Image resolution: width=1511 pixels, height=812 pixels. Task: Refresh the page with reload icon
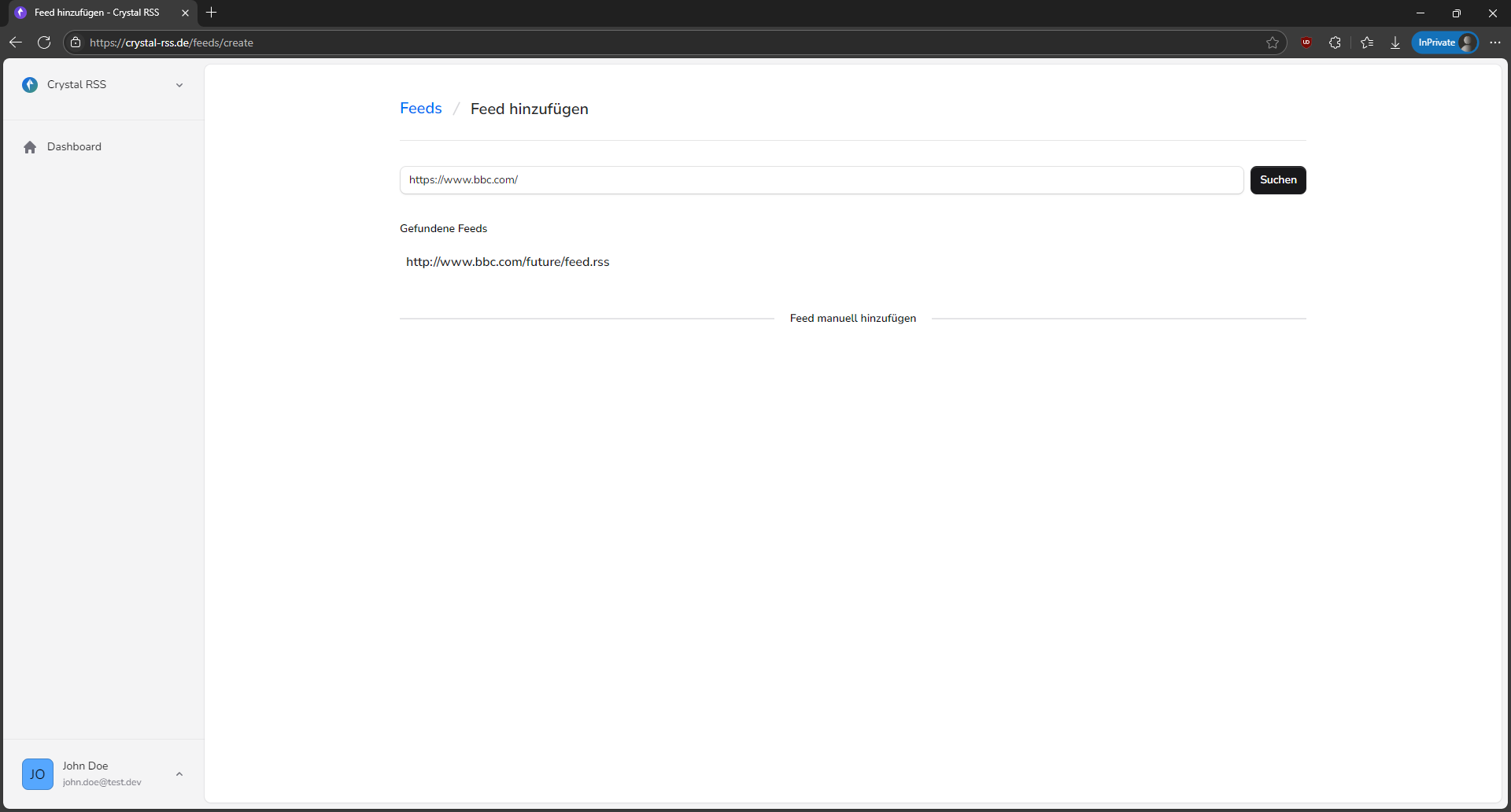point(44,42)
